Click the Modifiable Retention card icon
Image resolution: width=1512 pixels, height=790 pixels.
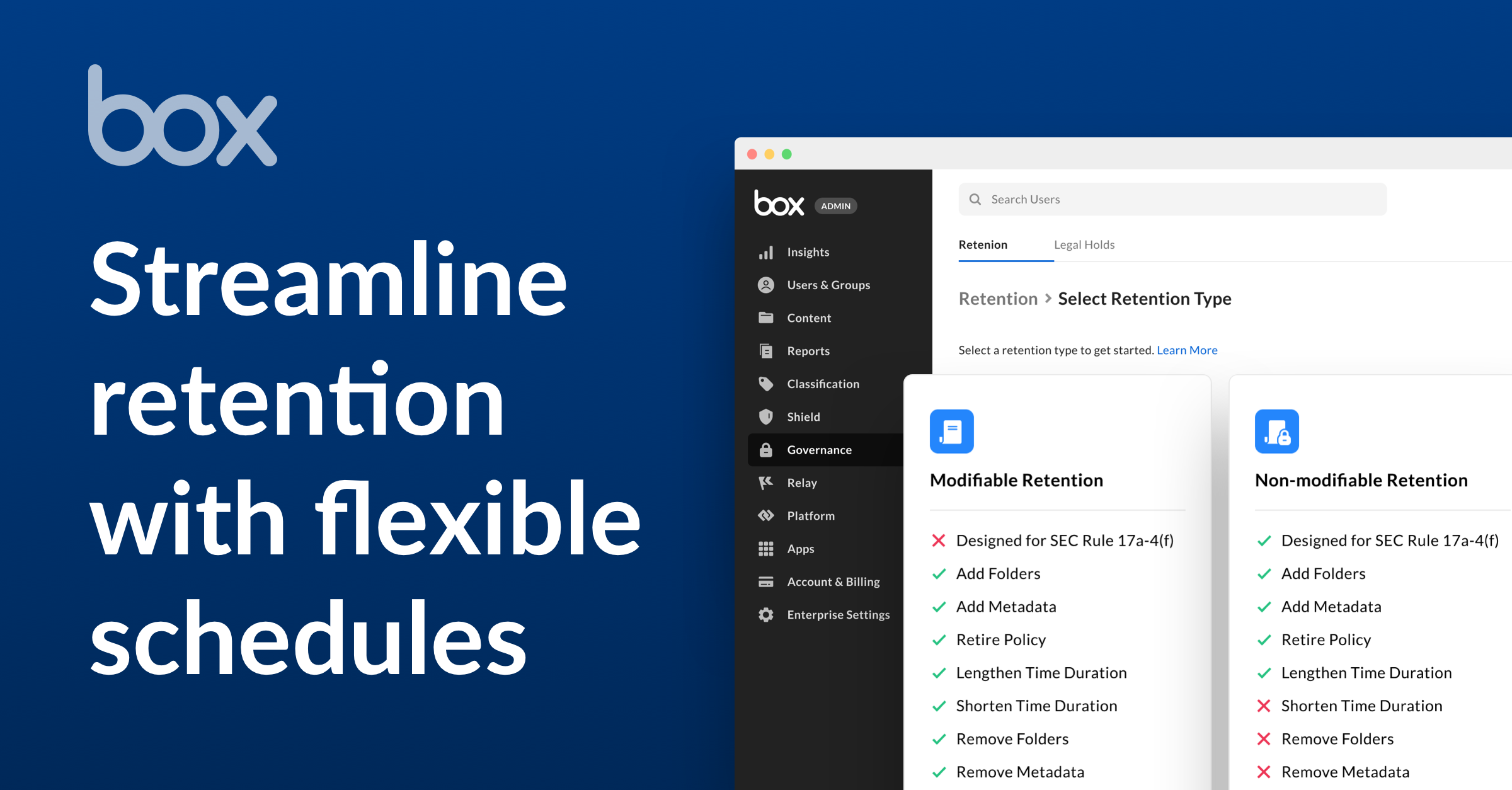coord(952,432)
